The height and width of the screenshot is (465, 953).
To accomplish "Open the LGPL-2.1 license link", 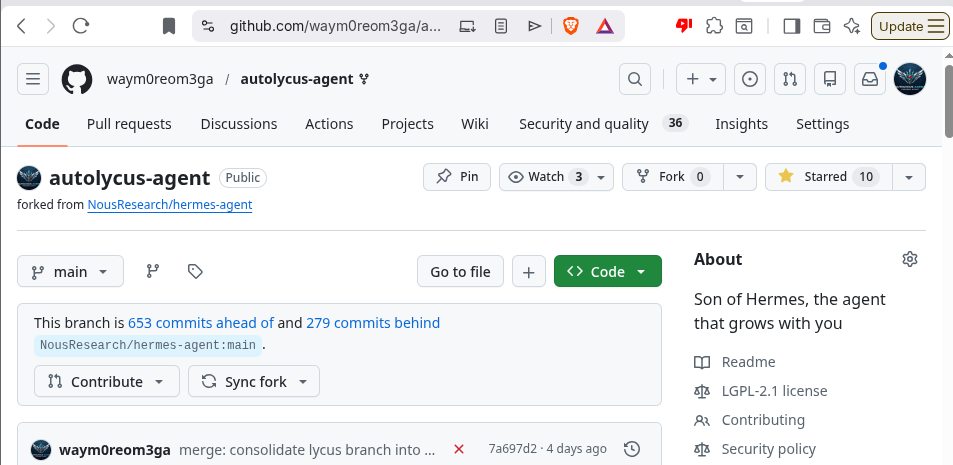I will pos(774,391).
